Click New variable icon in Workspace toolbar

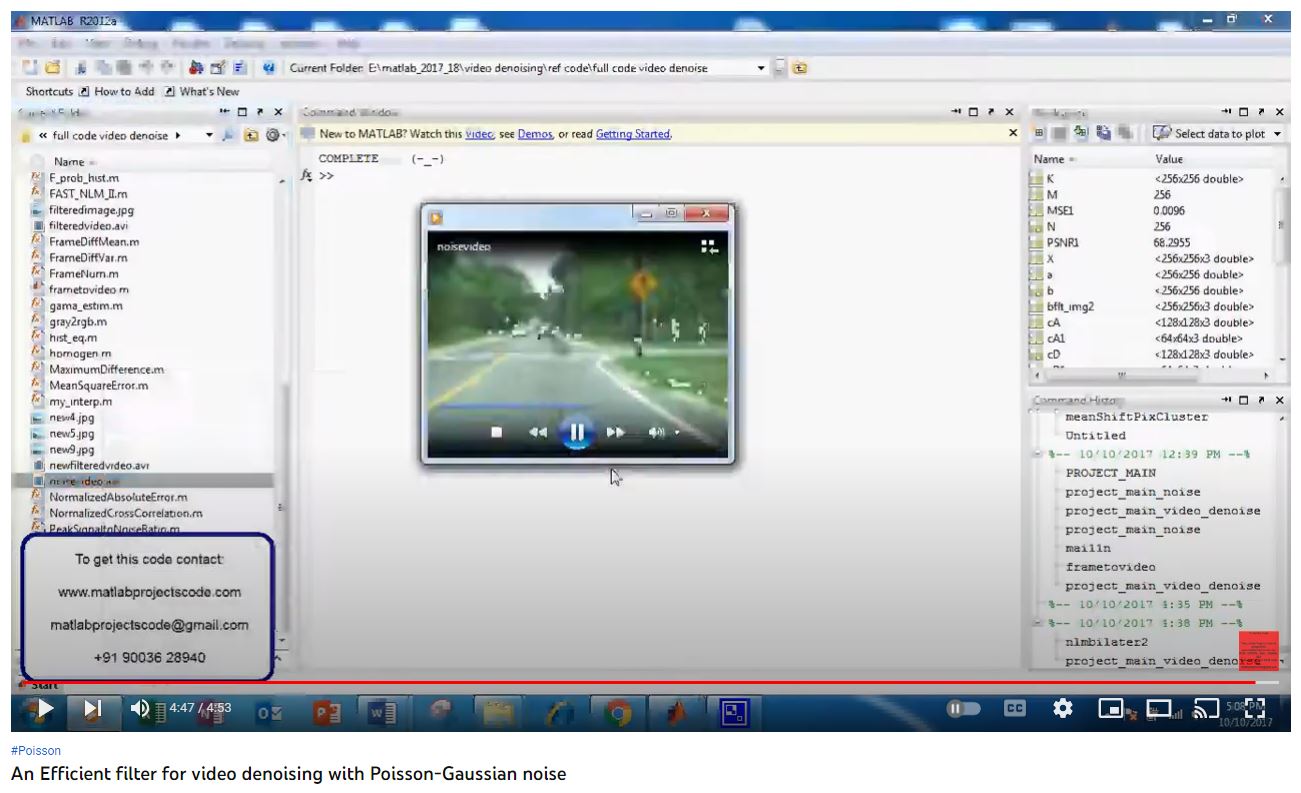click(x=1040, y=134)
